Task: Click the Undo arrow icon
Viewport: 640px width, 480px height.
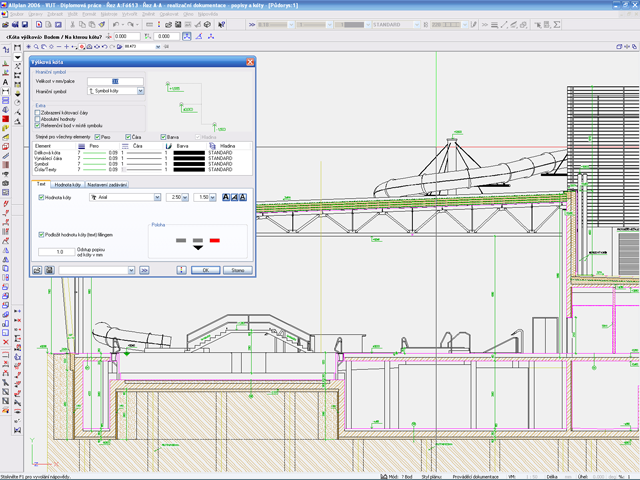Action: pos(116,24)
